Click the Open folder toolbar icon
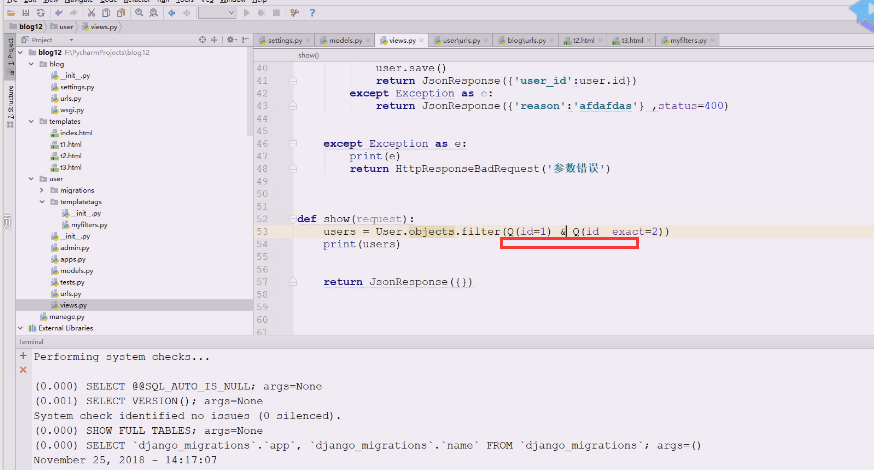 click(11, 13)
